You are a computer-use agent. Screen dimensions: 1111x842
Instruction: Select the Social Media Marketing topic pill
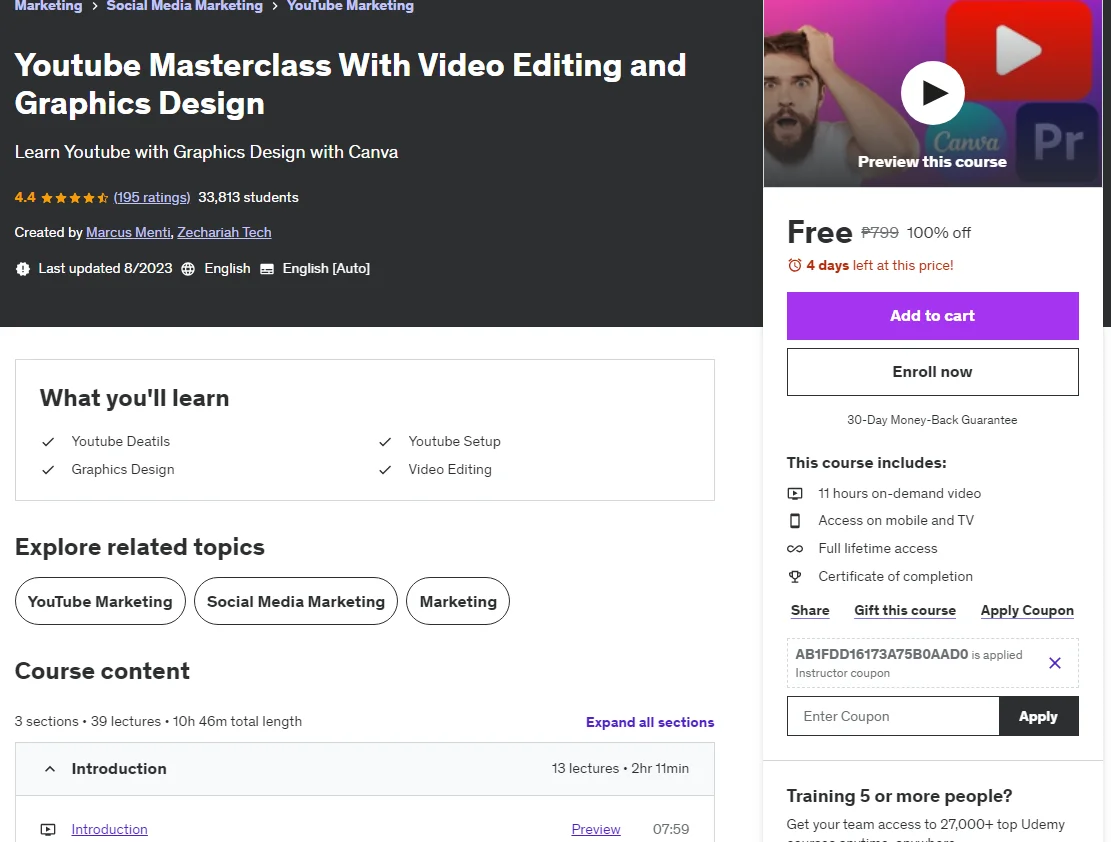pyautogui.click(x=295, y=602)
